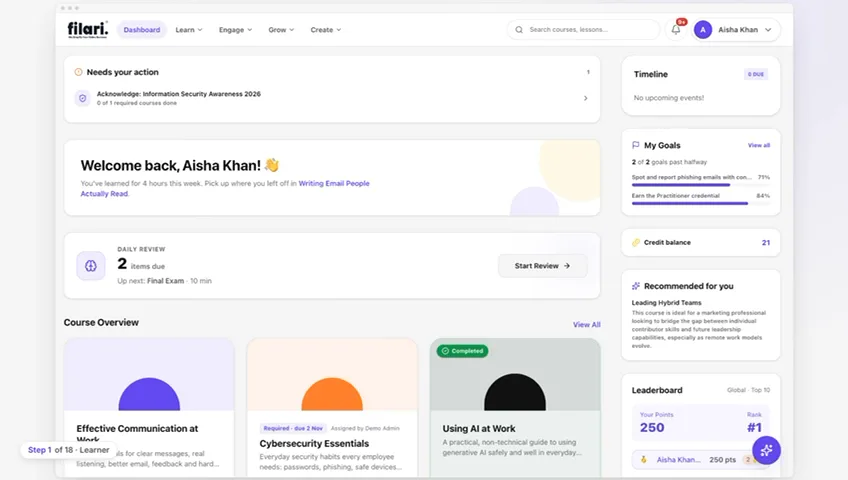This screenshot has width=848, height=480.
Task: Click the Needs your action clock icon
Action: [78, 72]
